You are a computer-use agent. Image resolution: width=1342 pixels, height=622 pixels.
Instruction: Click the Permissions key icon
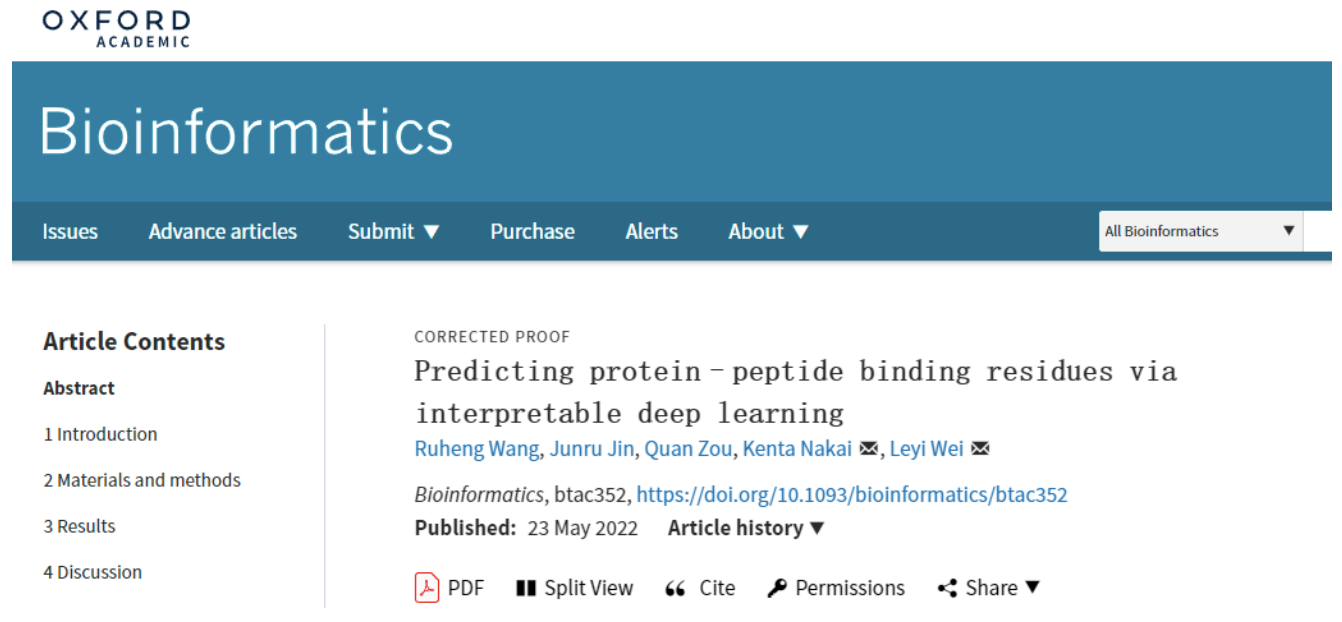click(777, 588)
